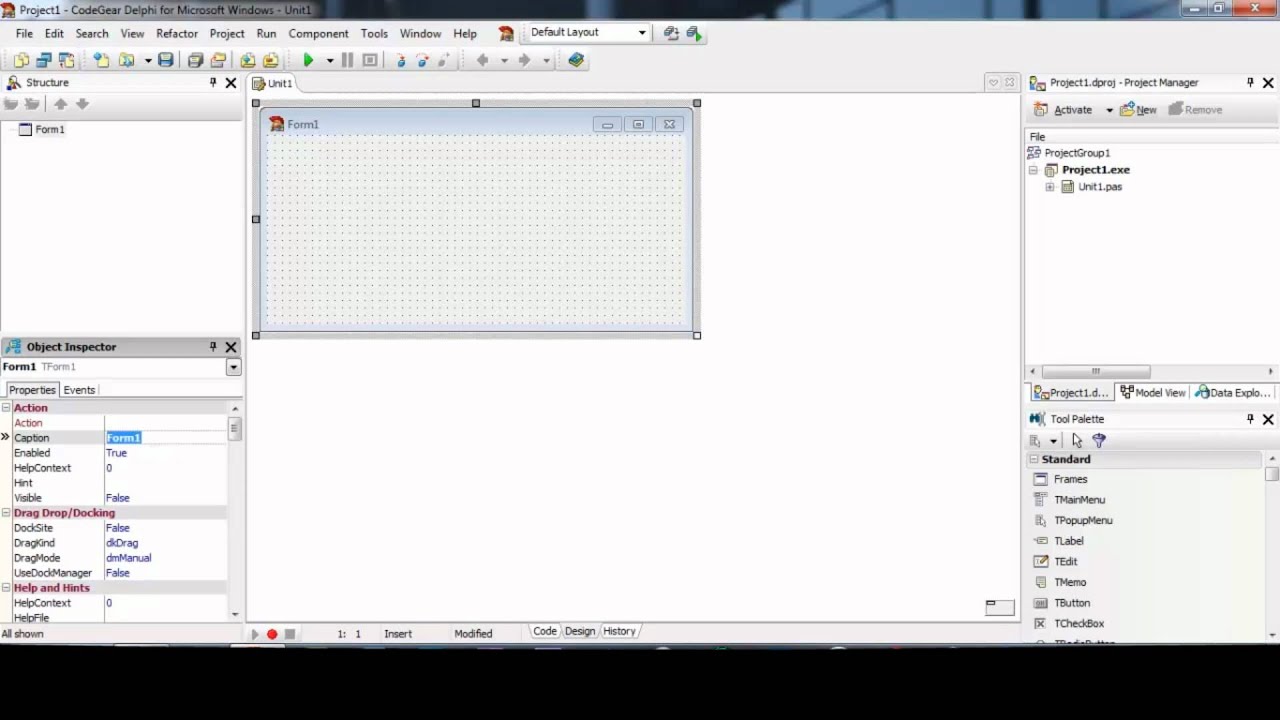Select TMainMenu component in Tool Palette

pyautogui.click(x=1079, y=499)
